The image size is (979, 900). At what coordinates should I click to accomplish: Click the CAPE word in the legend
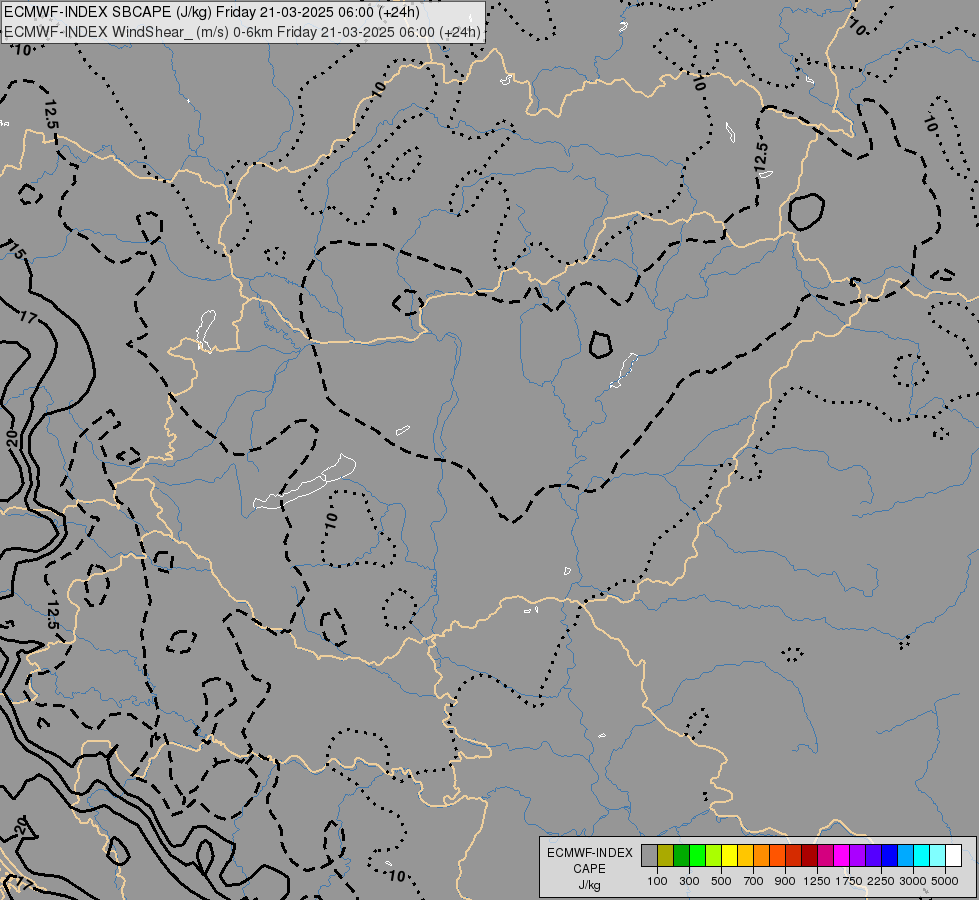click(x=589, y=869)
